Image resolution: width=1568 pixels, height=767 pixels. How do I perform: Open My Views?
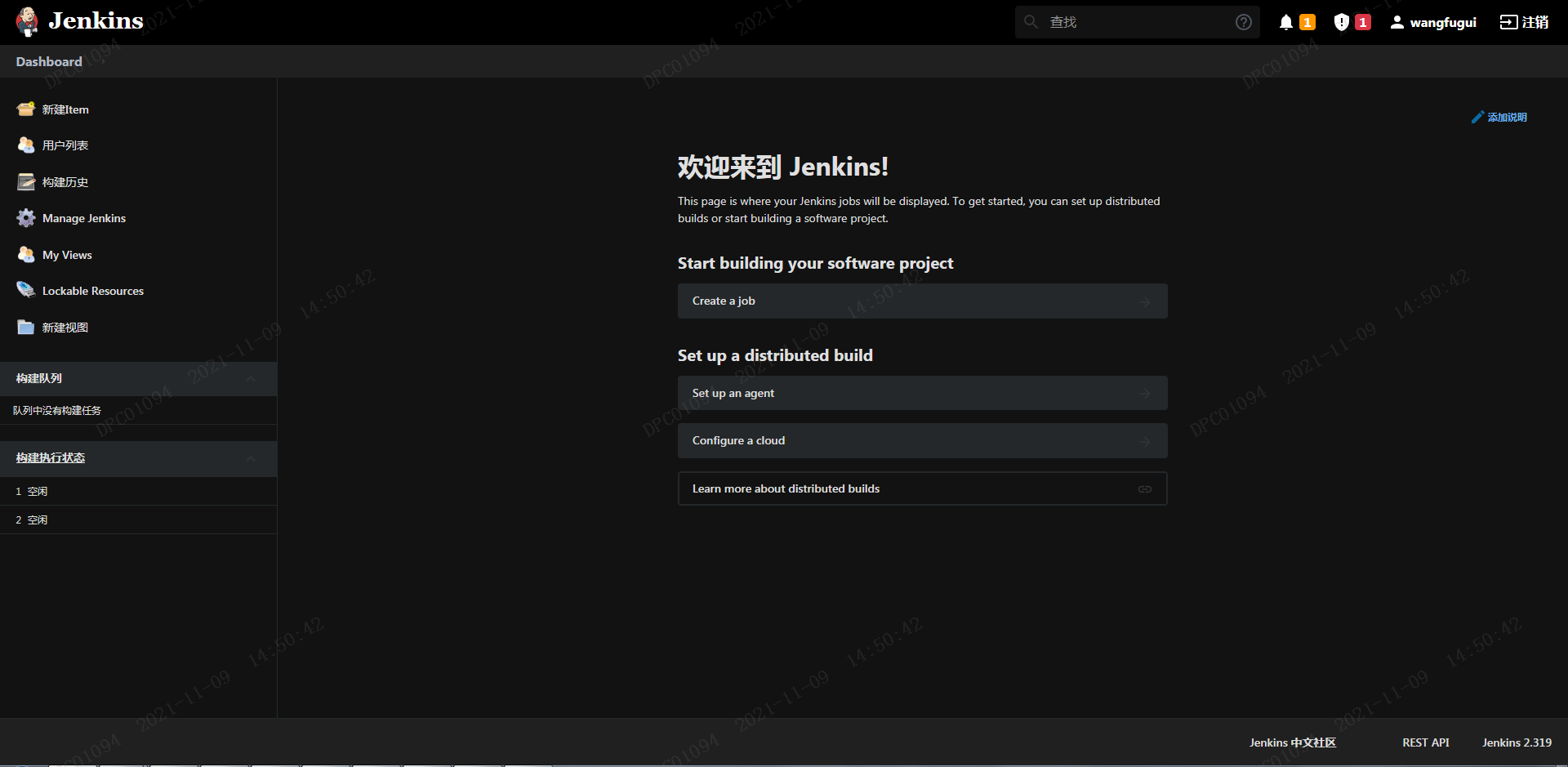67,255
